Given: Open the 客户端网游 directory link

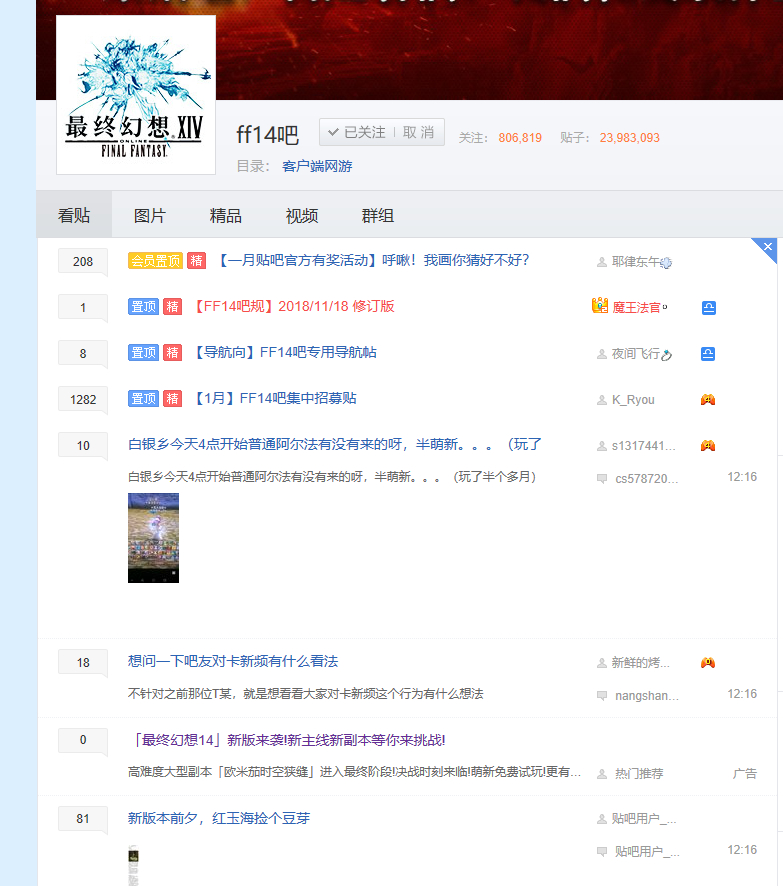Looking at the screenshot, I should tap(317, 166).
